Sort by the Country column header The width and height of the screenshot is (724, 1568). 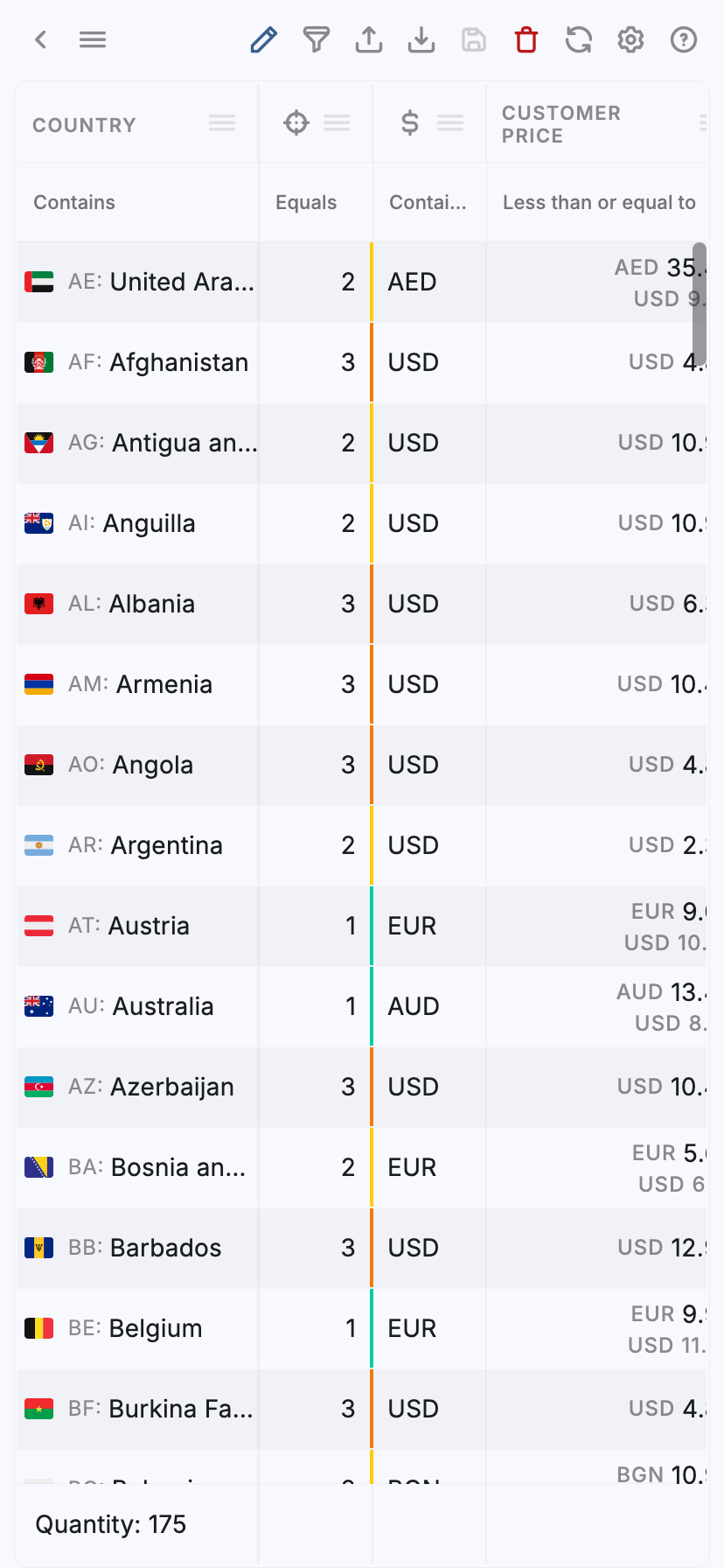[x=84, y=125]
